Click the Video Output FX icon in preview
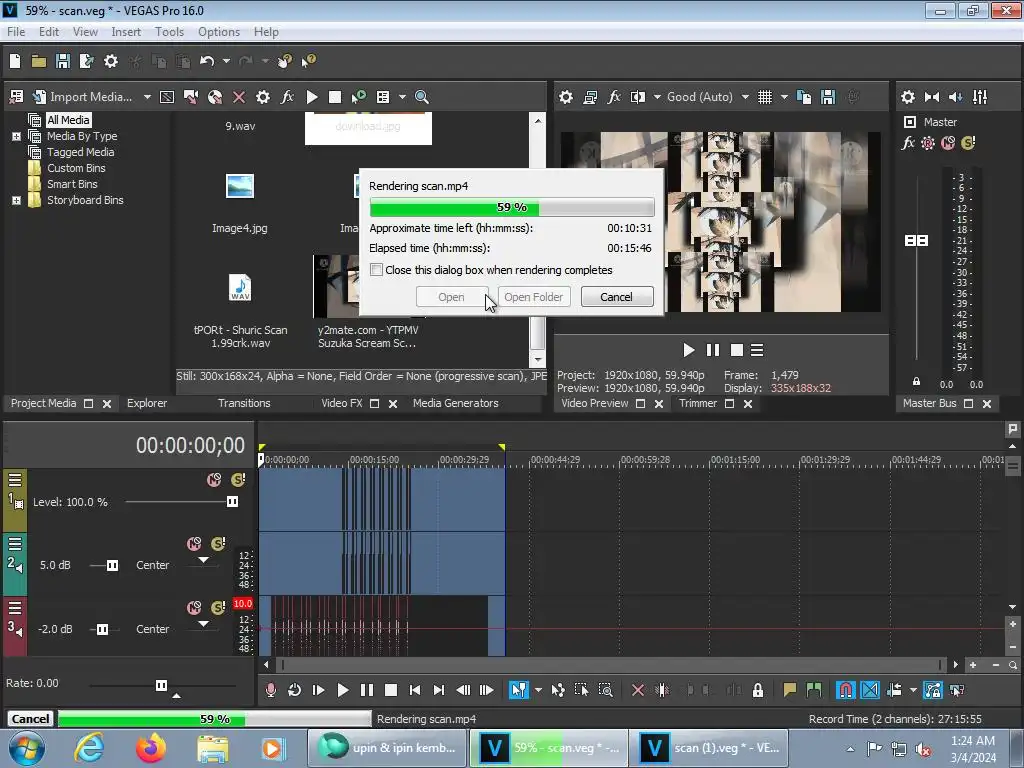This screenshot has width=1024, height=768. pos(614,97)
